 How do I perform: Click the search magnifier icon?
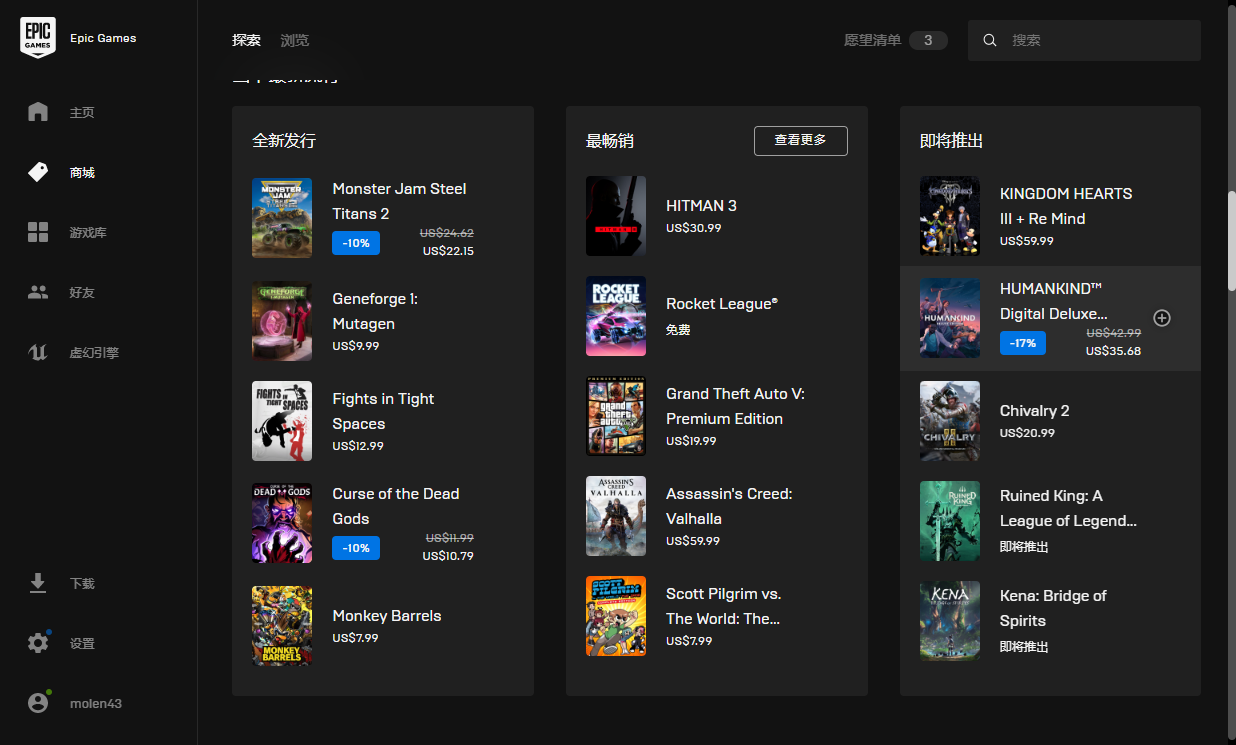[990, 40]
